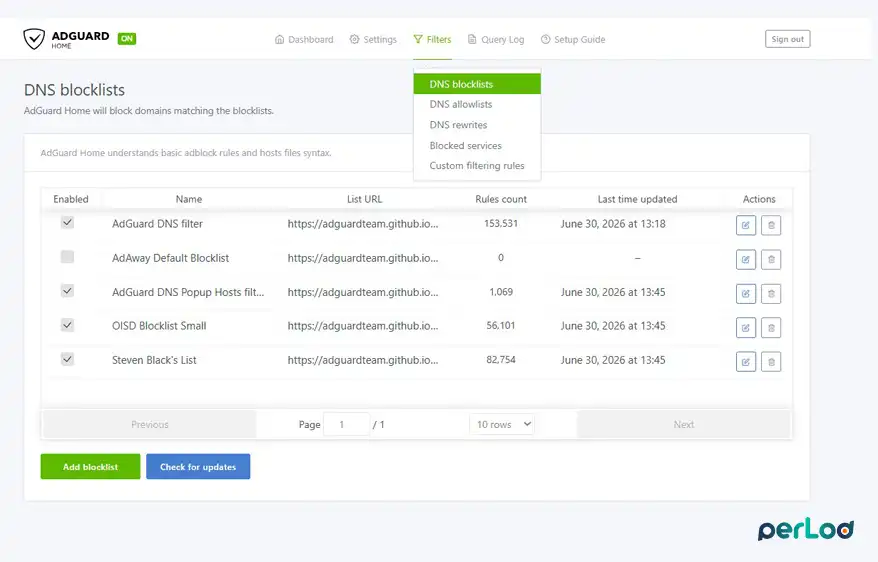This screenshot has width=878, height=562.
Task: Sort by the Name column header
Action: 189,199
